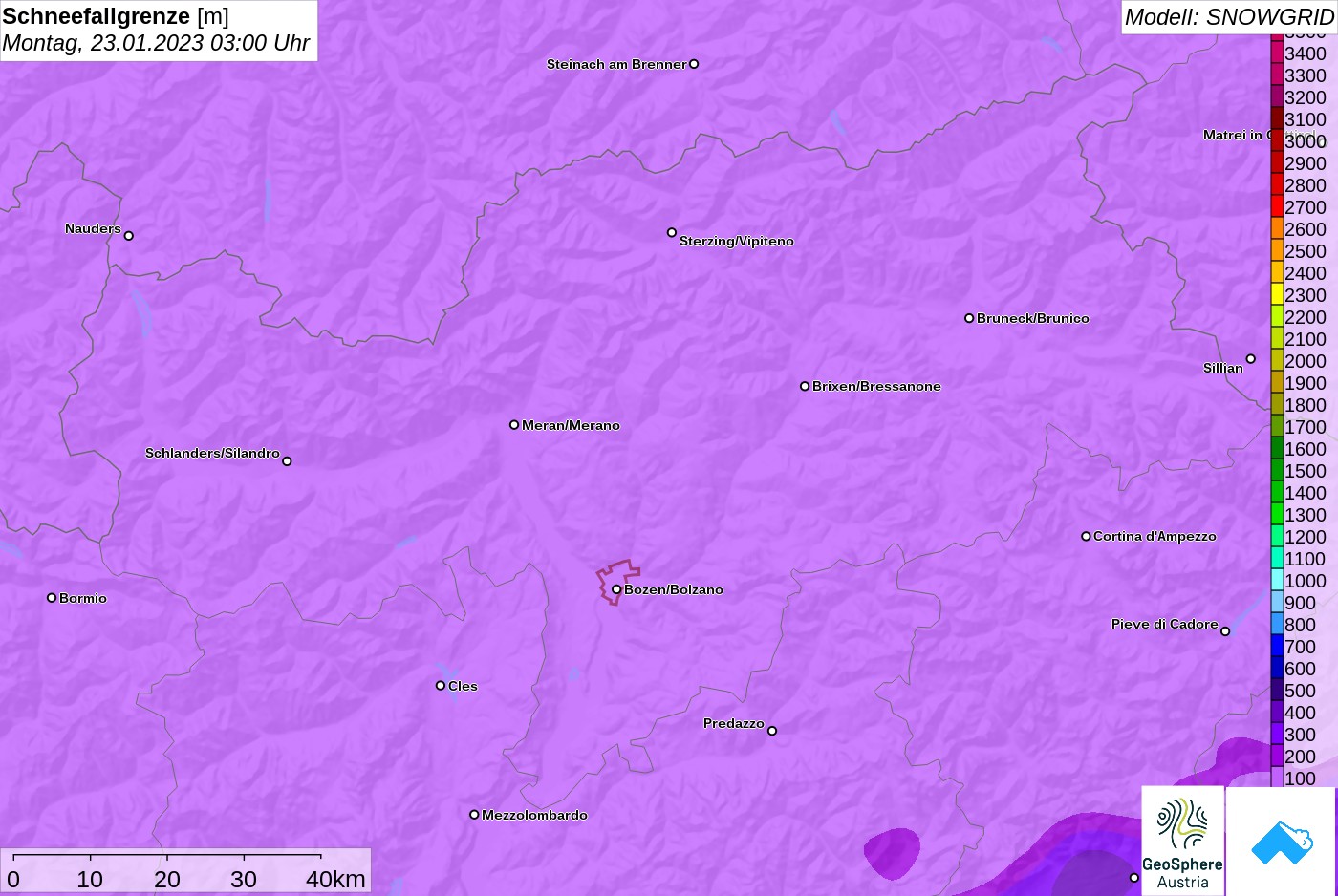Click the Nauders marker dot

(129, 235)
